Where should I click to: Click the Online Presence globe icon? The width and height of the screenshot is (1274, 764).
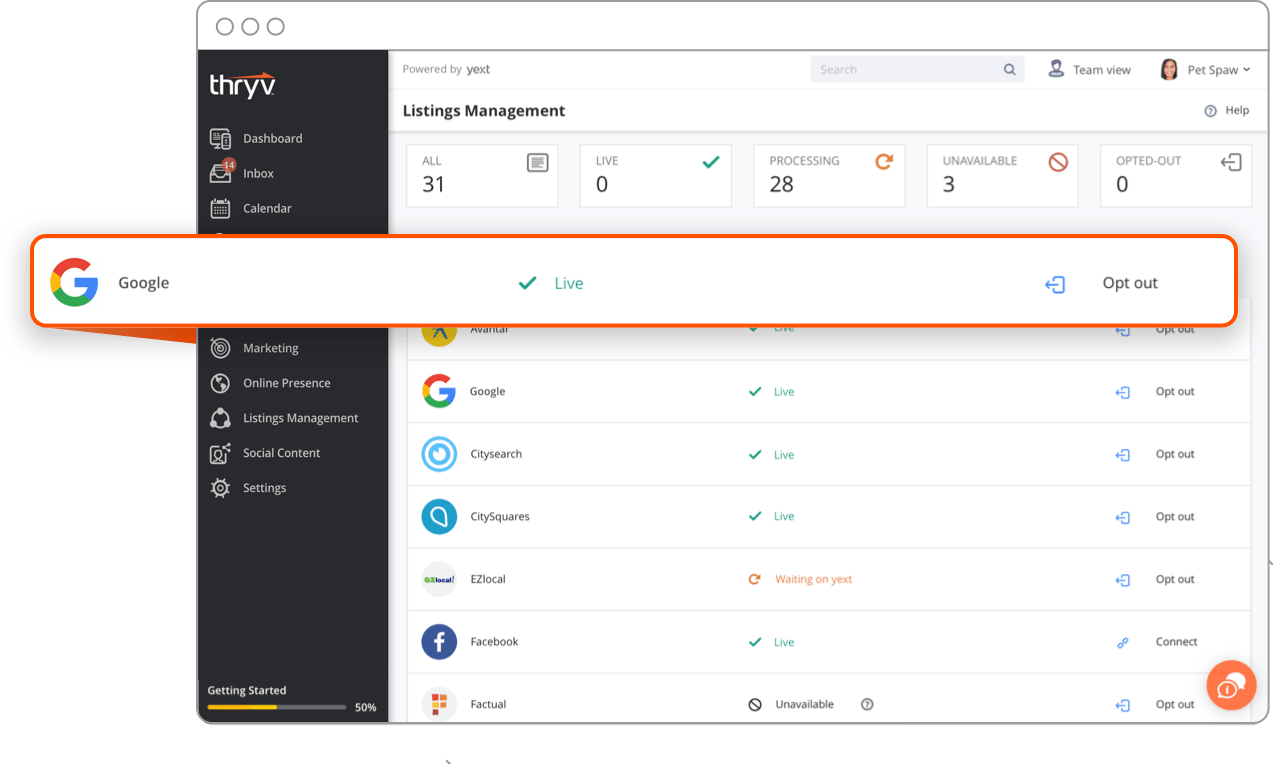[x=220, y=383]
